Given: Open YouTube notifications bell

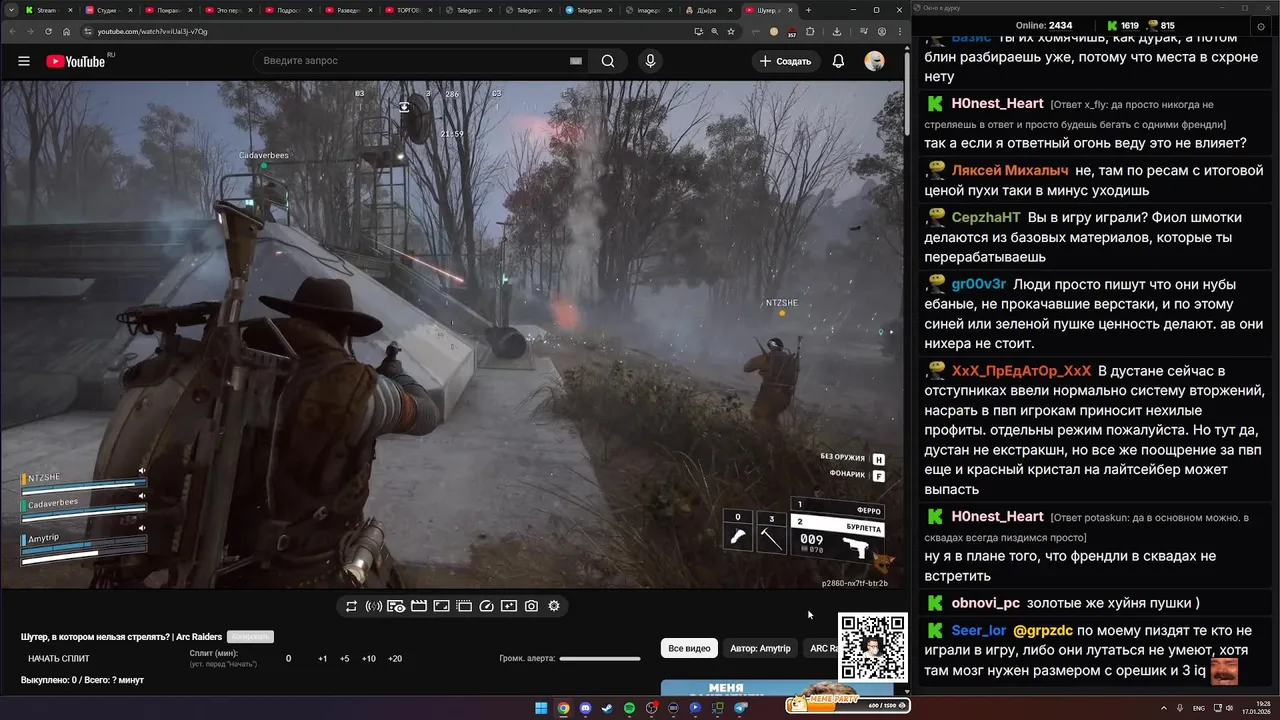Looking at the screenshot, I should (x=838, y=61).
